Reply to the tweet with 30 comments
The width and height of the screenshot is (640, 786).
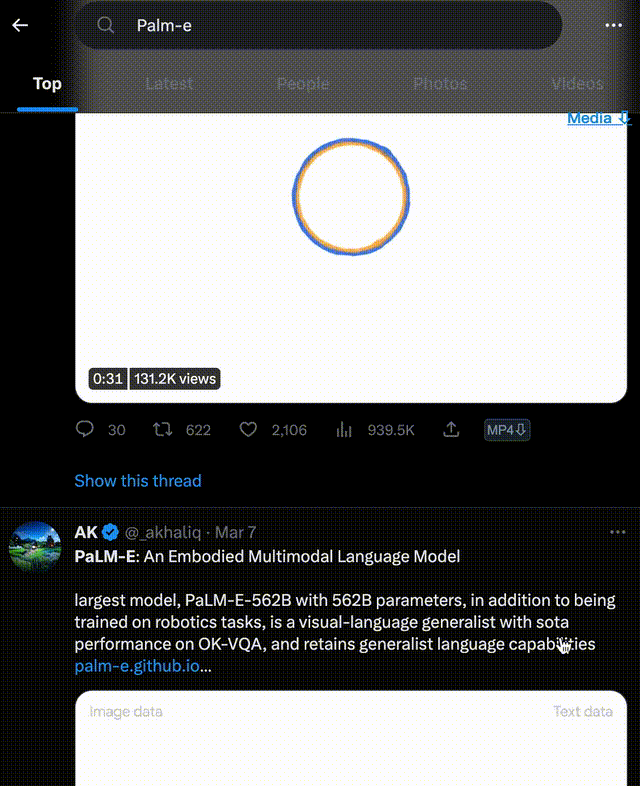click(86, 430)
